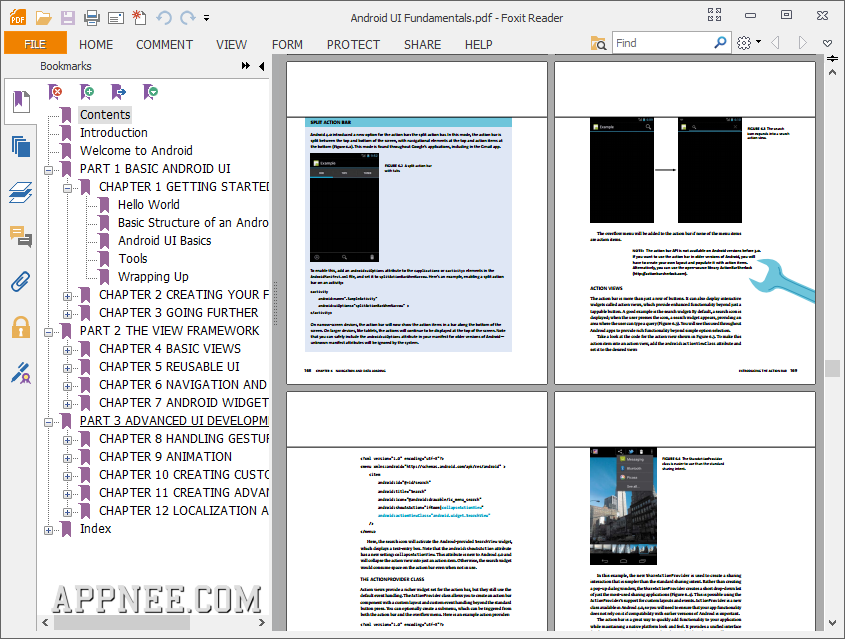Open the COMMENT ribbon tab
Image resolution: width=845 pixels, height=639 pixels.
[164, 44]
